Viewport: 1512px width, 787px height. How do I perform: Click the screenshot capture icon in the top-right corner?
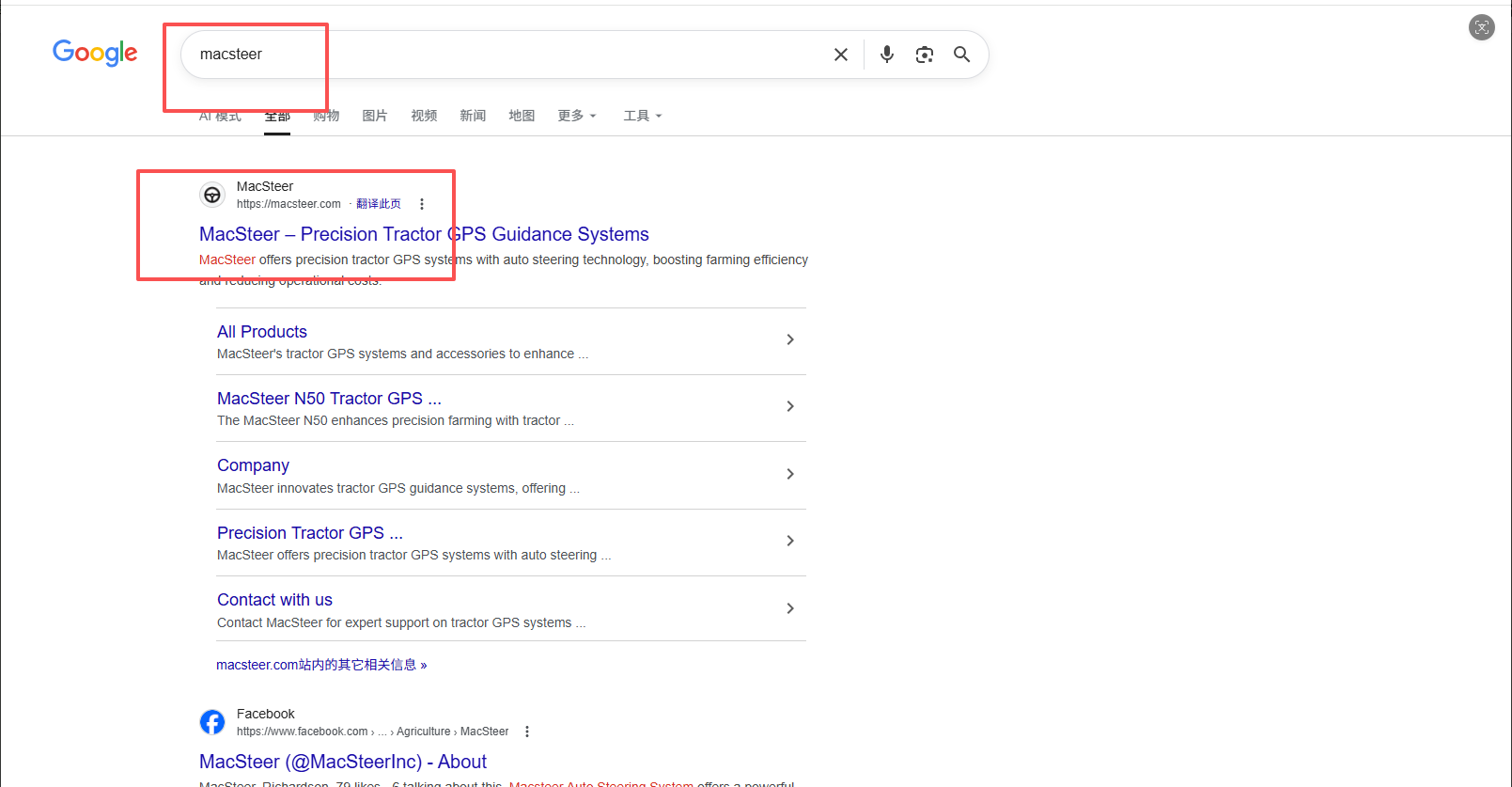click(x=1482, y=27)
